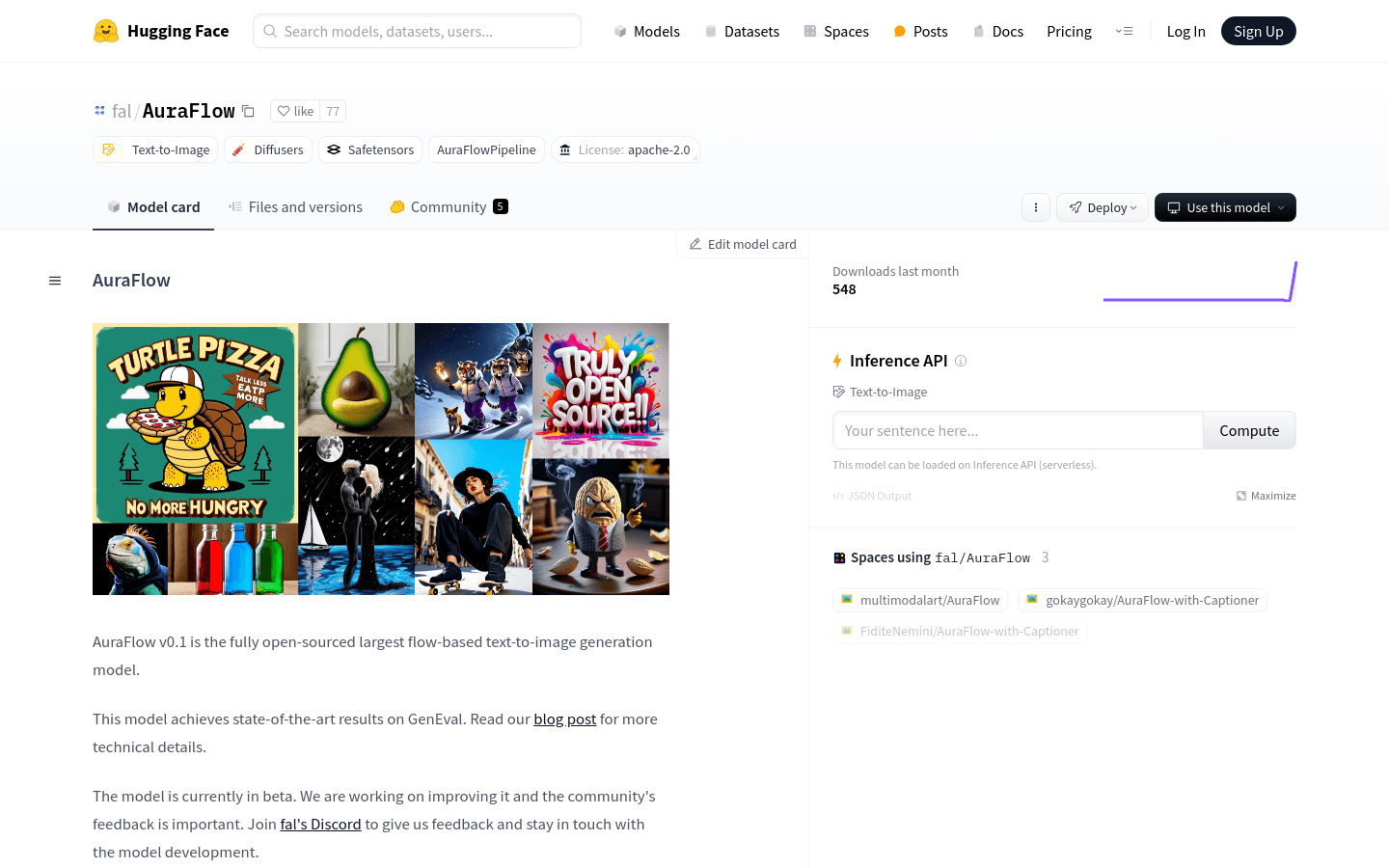Focus the search models input field
Screen dimensions: 1389x868
(x=417, y=31)
